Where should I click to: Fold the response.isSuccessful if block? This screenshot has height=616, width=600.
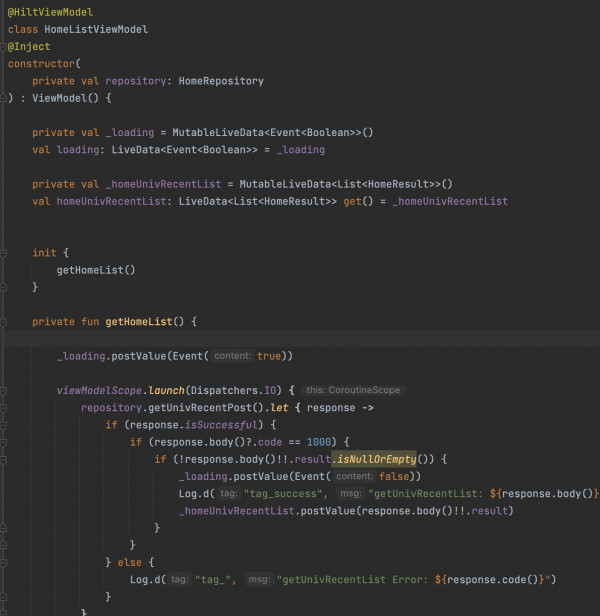3,426
